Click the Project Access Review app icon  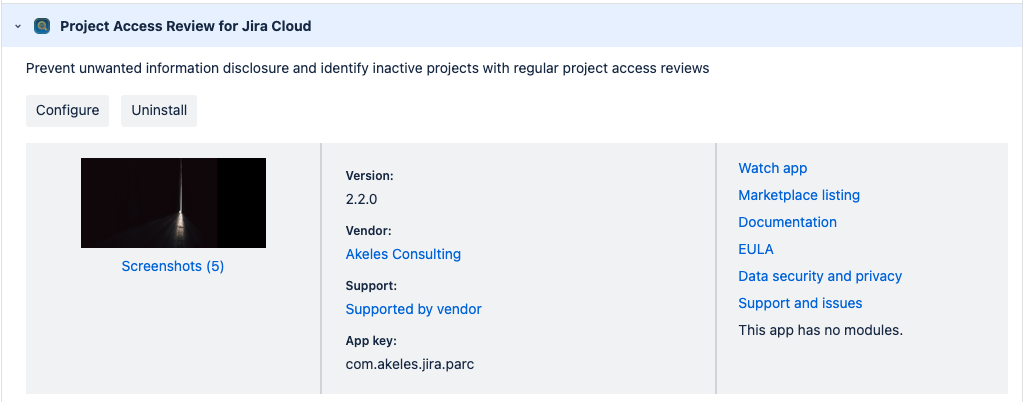coord(42,27)
